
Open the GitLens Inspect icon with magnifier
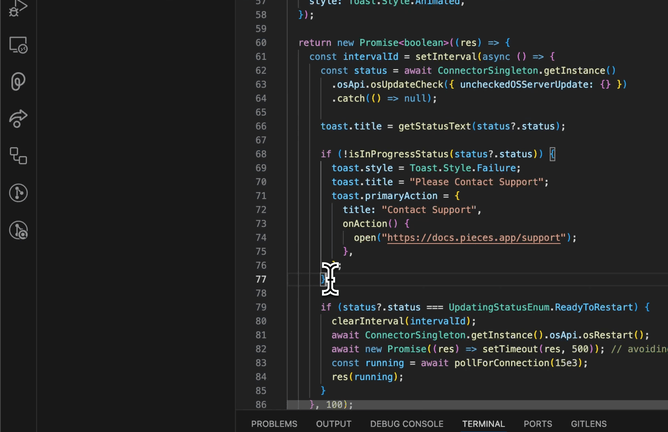18,230
